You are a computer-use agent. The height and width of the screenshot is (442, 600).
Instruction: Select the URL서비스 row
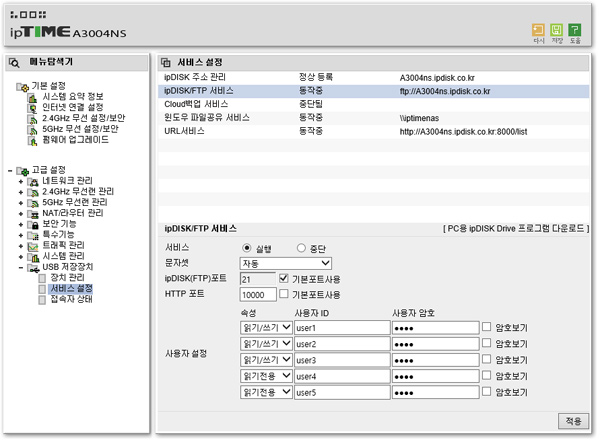(374, 131)
